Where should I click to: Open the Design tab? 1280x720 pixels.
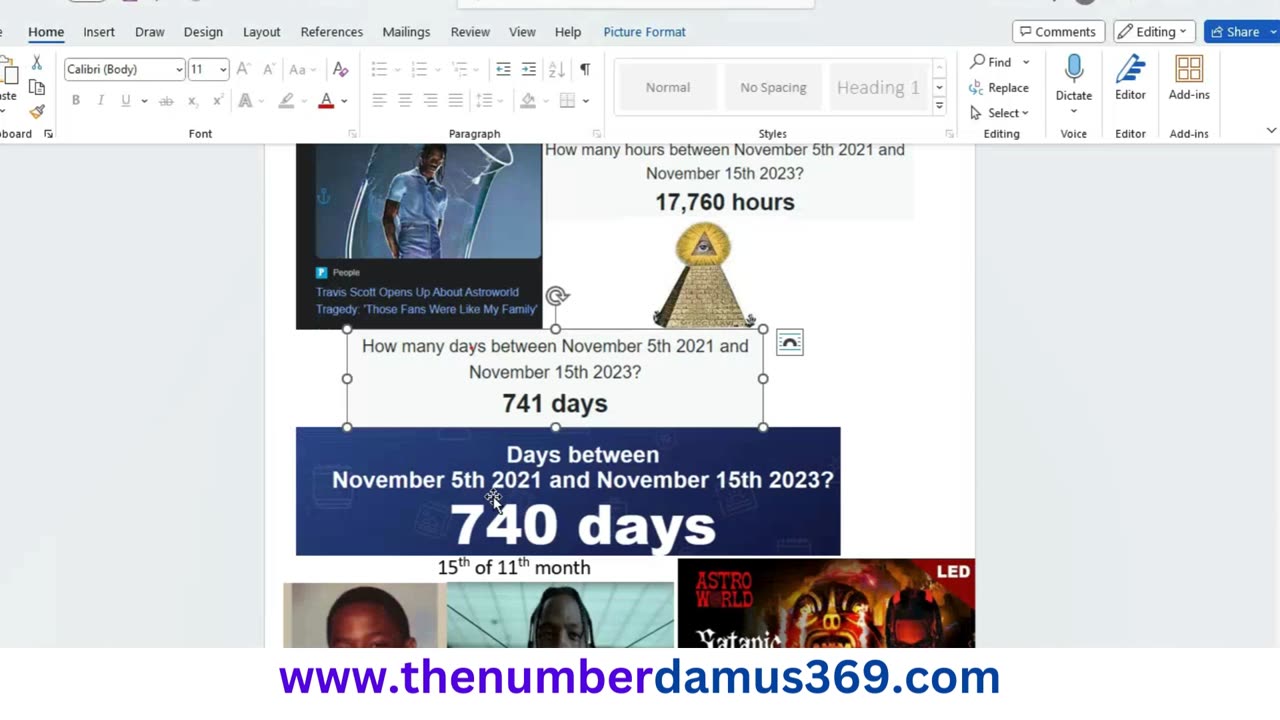(203, 32)
